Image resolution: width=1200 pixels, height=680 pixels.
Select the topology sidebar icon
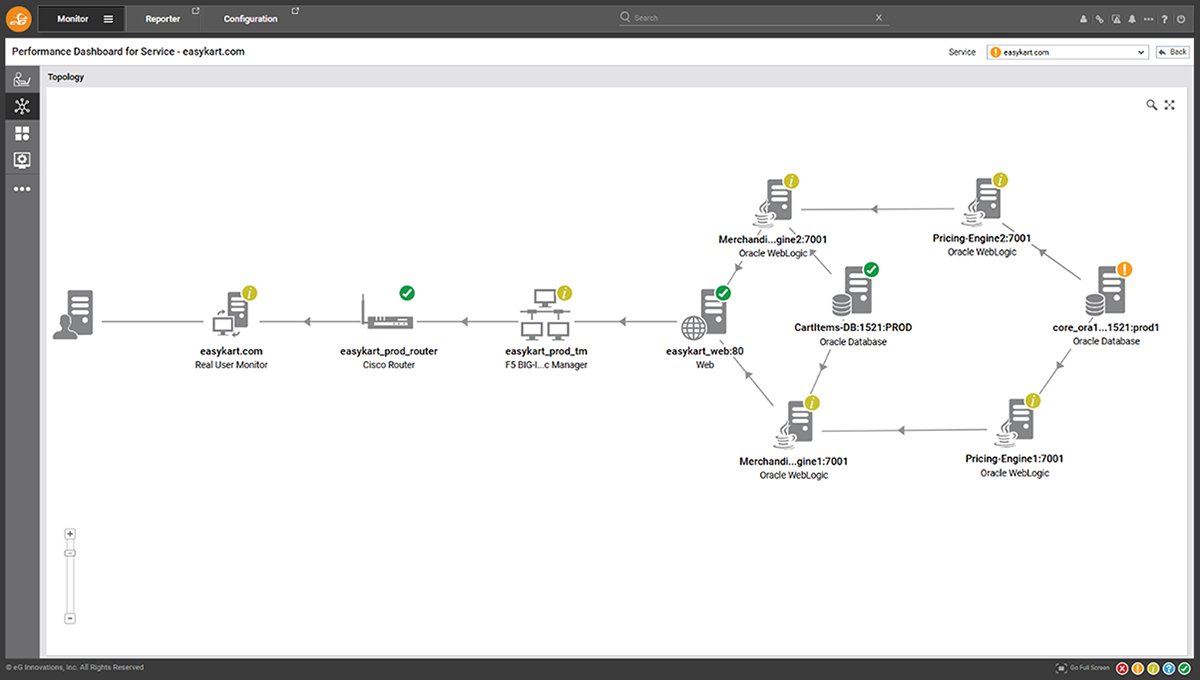[21, 107]
